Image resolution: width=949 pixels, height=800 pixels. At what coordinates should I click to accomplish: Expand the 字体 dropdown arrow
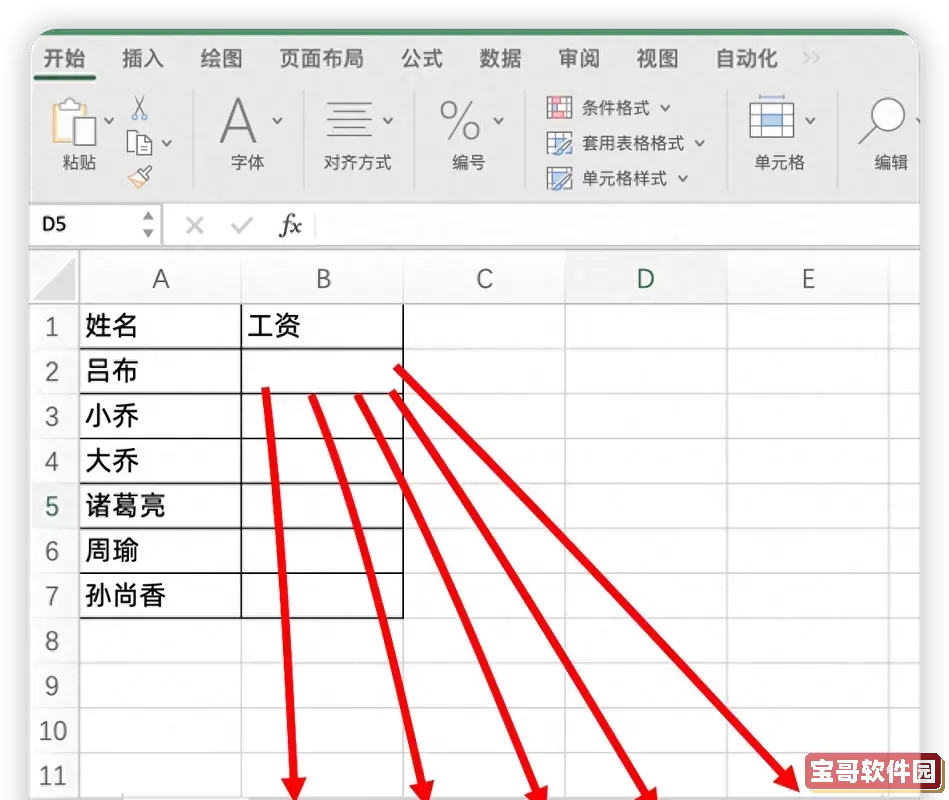277,120
